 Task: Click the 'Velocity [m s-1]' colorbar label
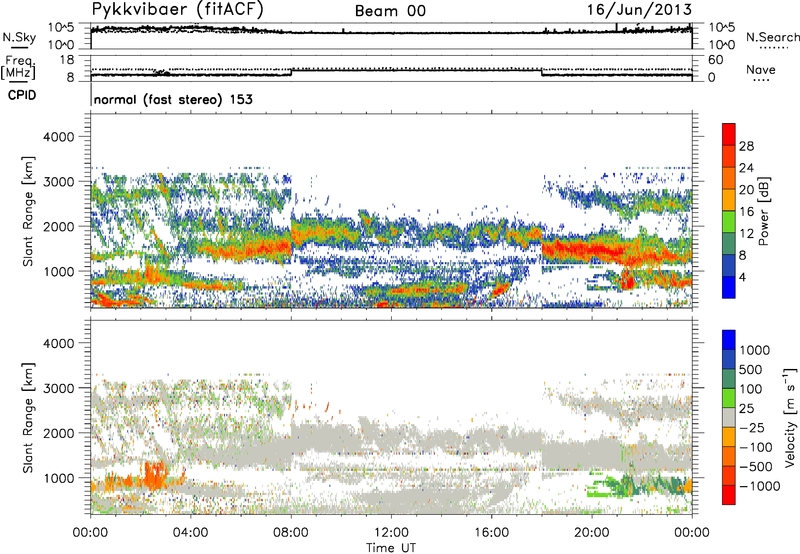[790, 417]
